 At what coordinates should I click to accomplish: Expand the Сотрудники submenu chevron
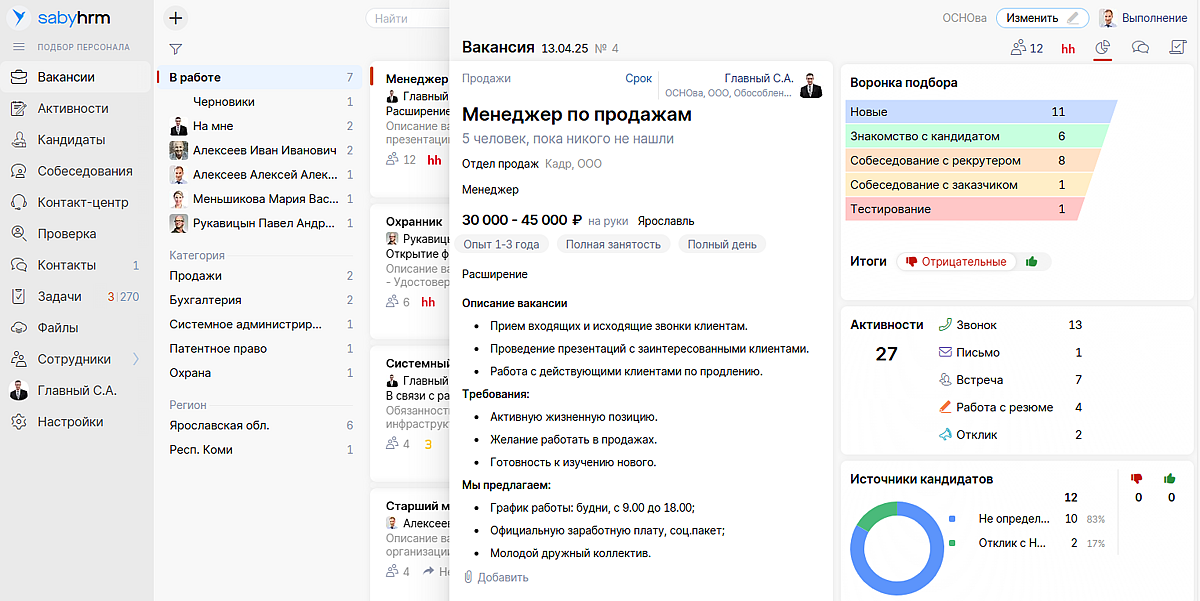pyautogui.click(x=136, y=359)
